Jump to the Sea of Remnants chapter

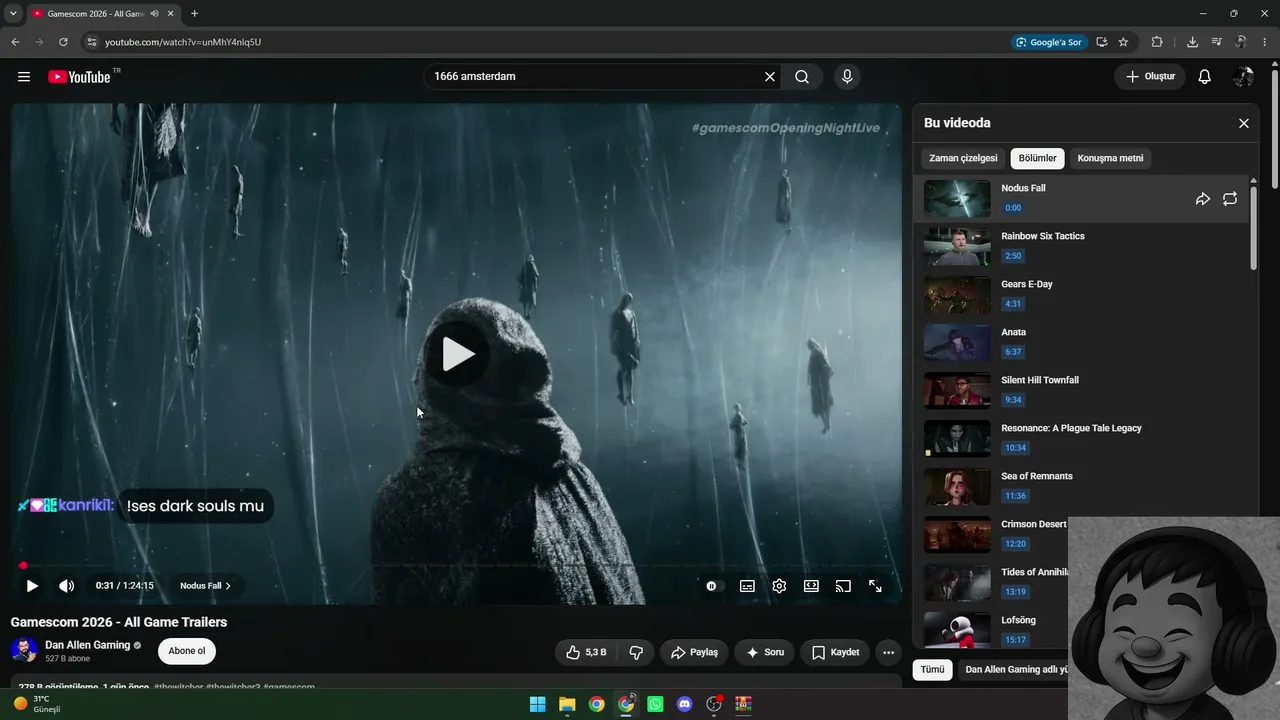pos(1082,486)
